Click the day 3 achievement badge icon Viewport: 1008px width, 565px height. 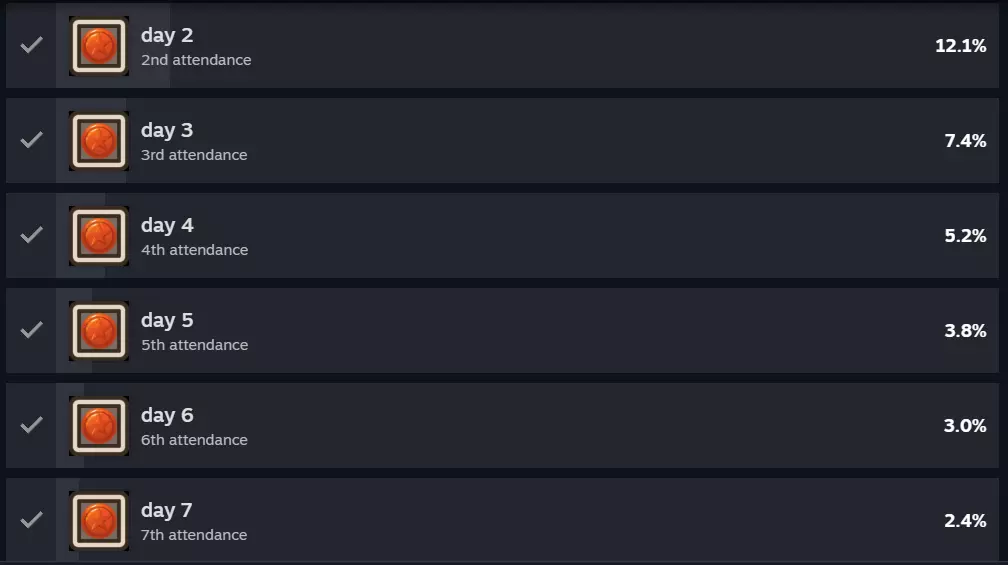[99, 141]
